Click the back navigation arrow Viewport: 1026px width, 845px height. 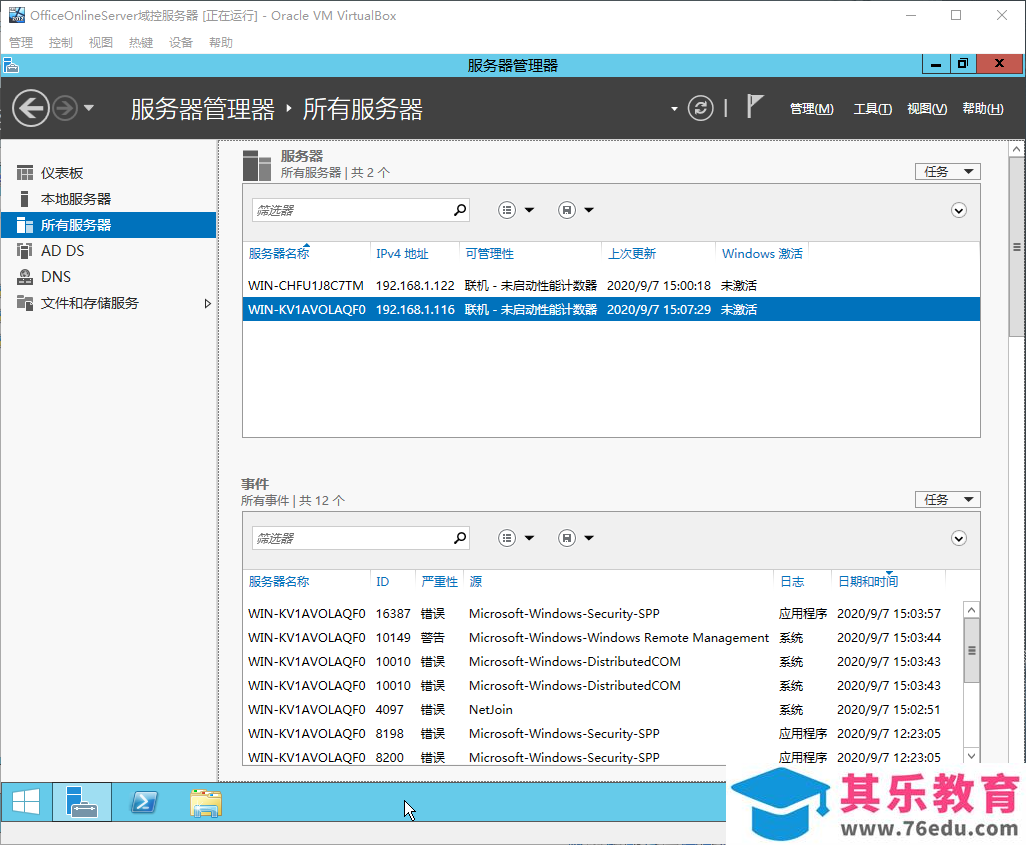[x=31, y=108]
